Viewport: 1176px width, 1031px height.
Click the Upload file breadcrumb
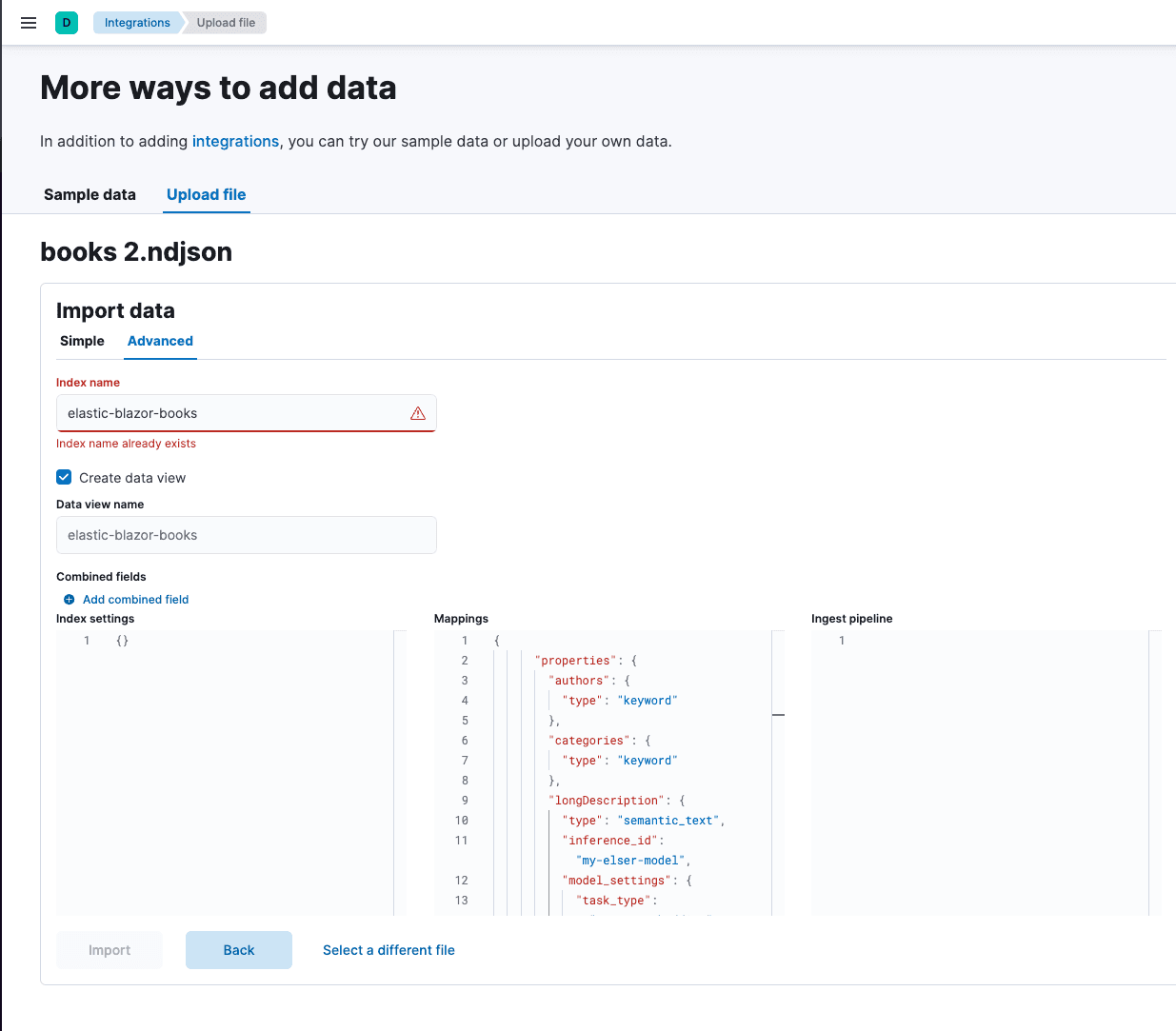[x=225, y=22]
